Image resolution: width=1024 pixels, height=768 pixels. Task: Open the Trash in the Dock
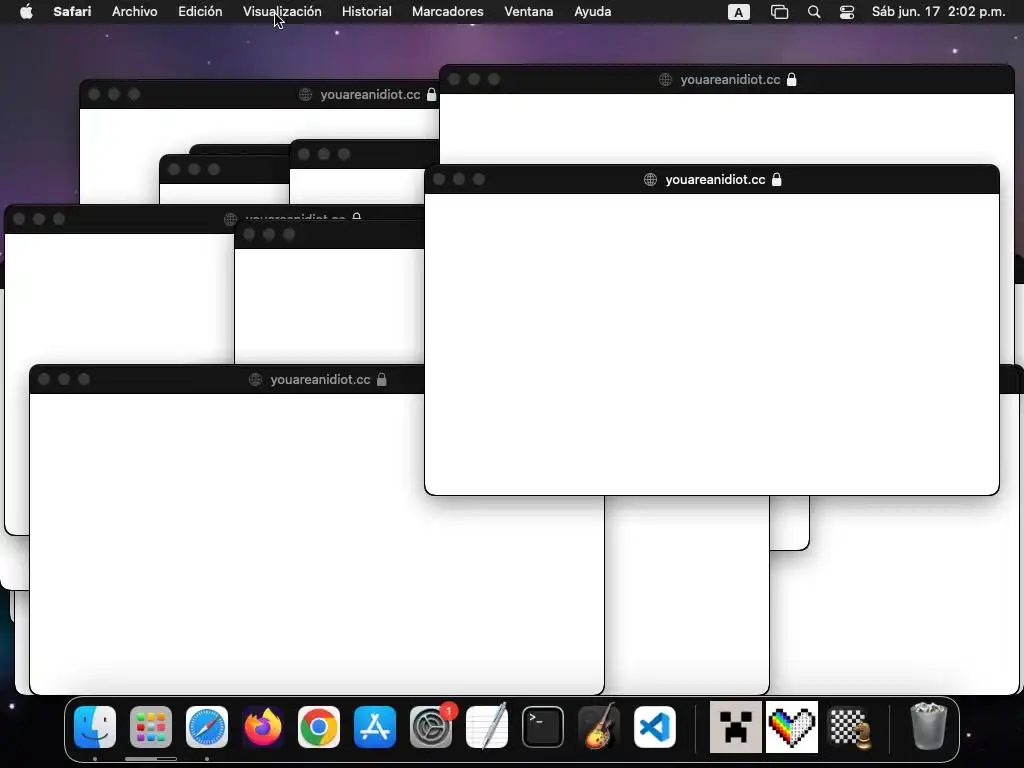point(928,726)
